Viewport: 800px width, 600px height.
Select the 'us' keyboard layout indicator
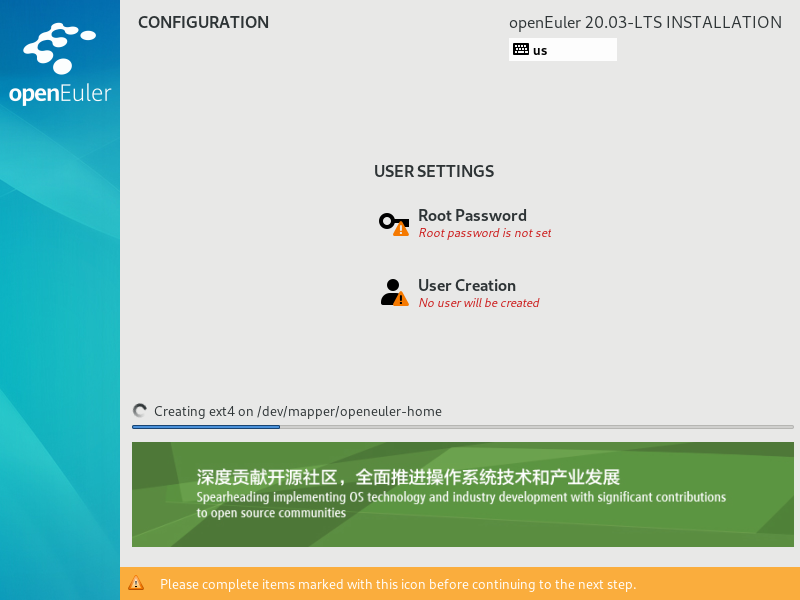tap(562, 49)
